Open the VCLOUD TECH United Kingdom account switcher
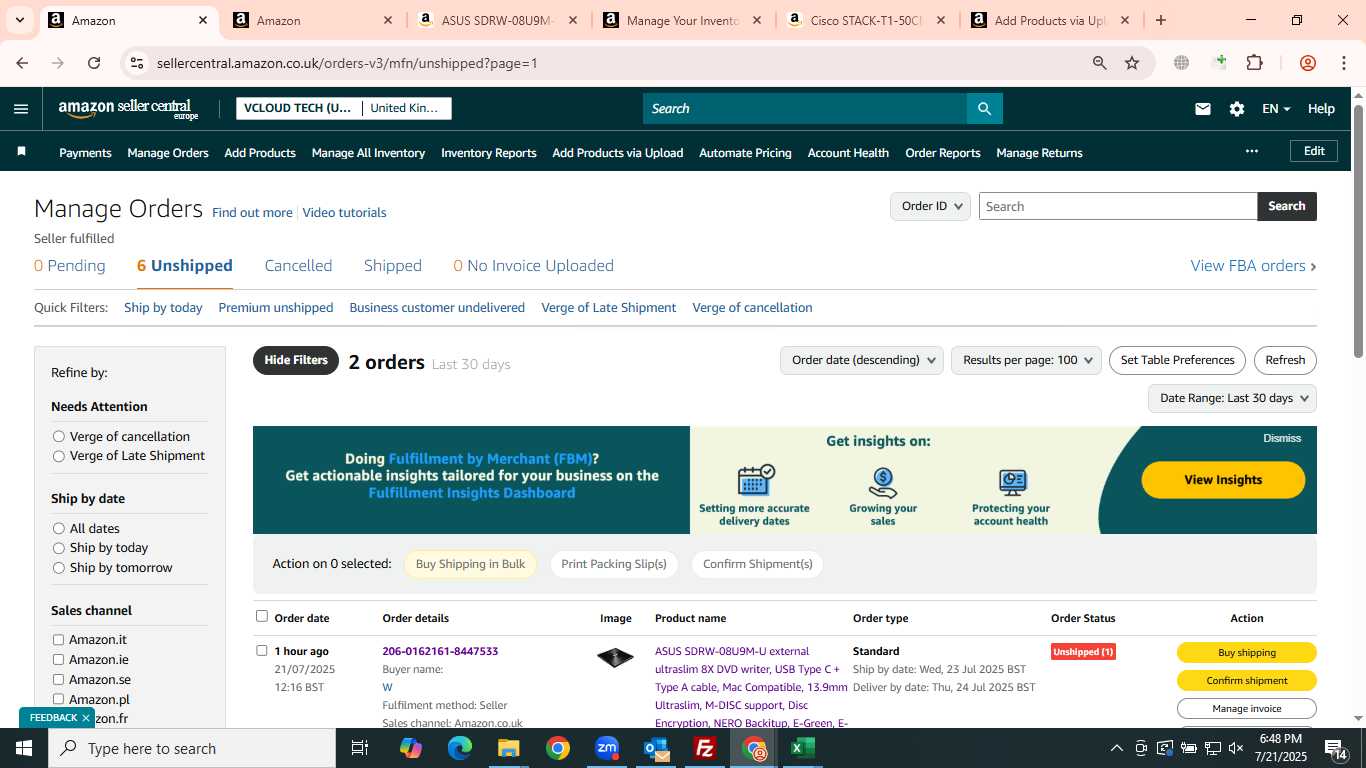 (344, 108)
